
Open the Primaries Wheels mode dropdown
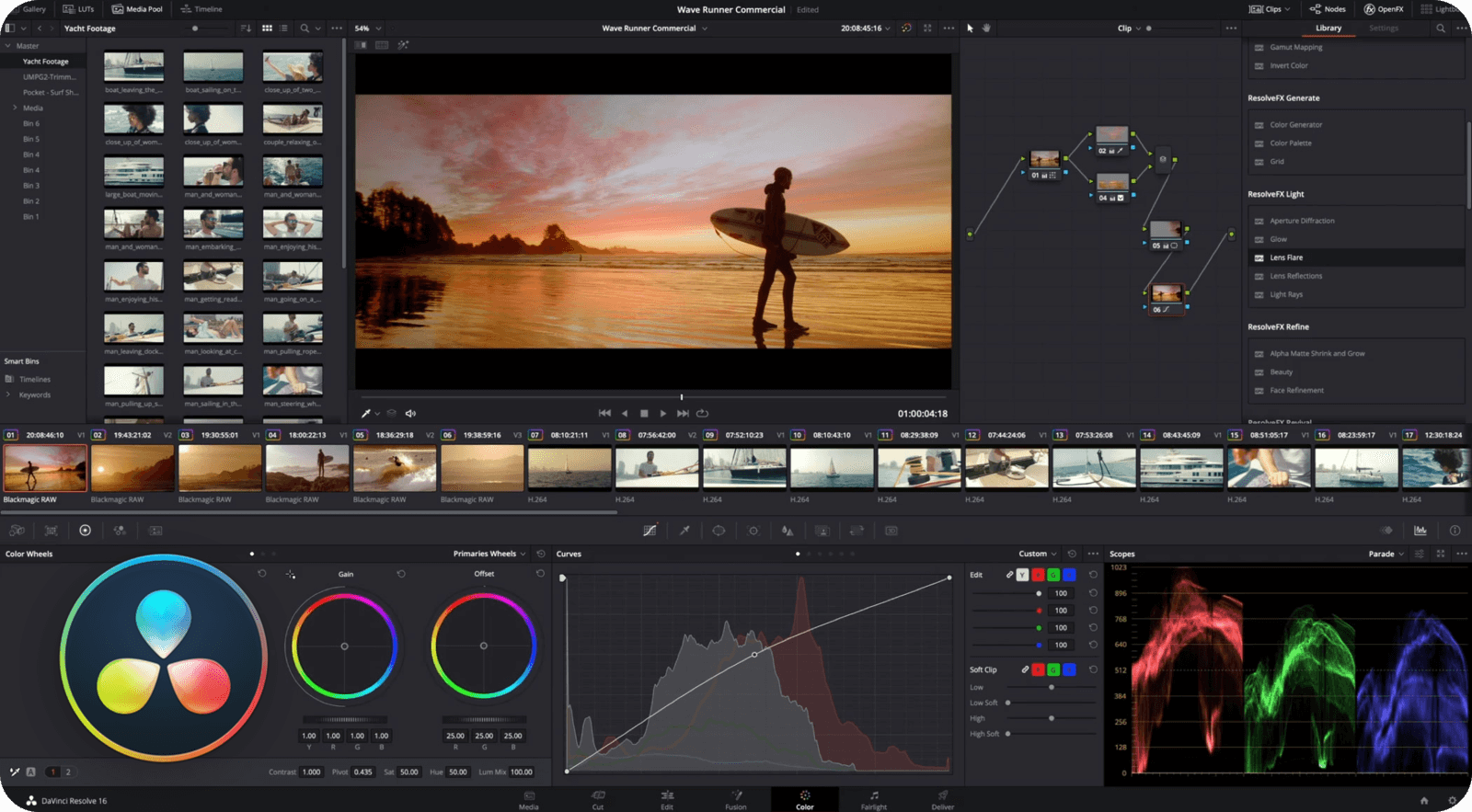489,554
